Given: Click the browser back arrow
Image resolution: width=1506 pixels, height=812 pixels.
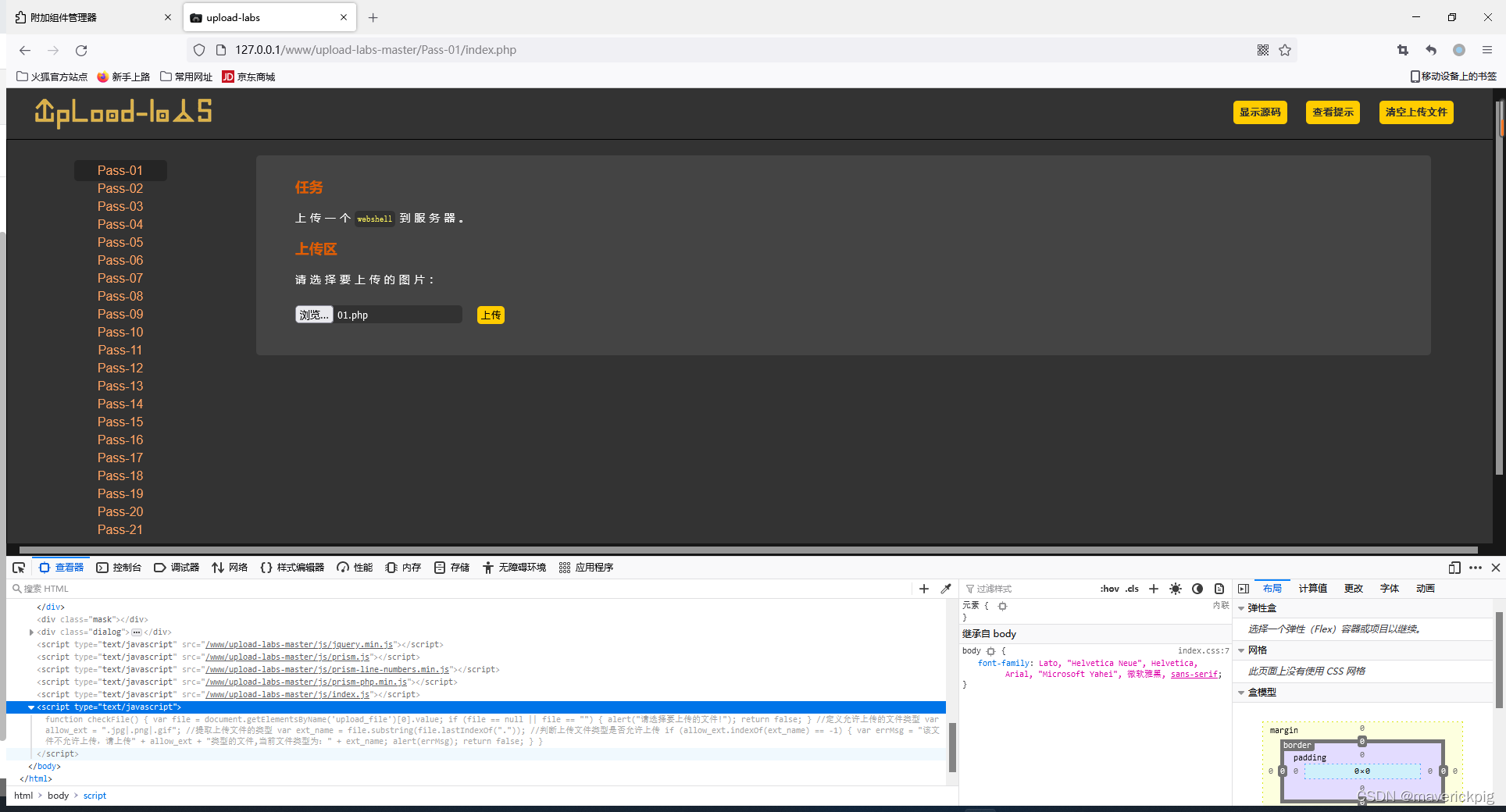Looking at the screenshot, I should pyautogui.click(x=25, y=50).
